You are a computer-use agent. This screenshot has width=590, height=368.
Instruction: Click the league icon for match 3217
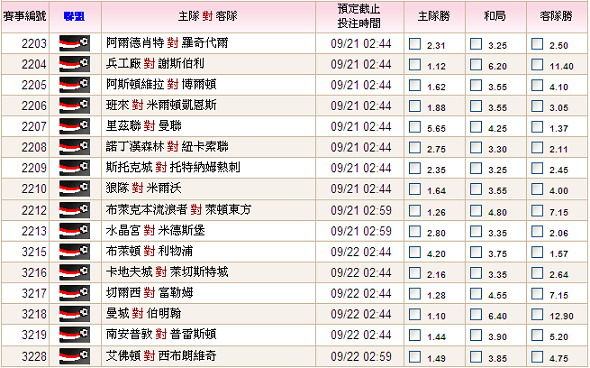74,293
